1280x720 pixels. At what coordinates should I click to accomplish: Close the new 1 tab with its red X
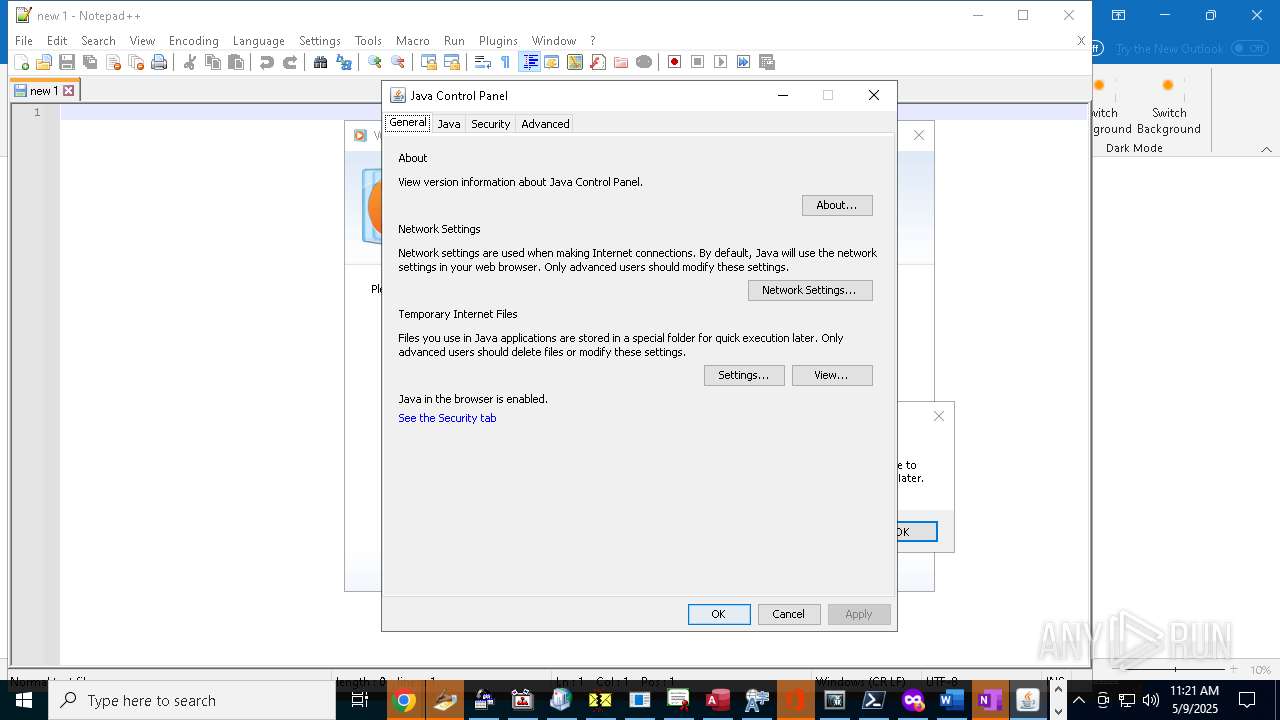(69, 90)
